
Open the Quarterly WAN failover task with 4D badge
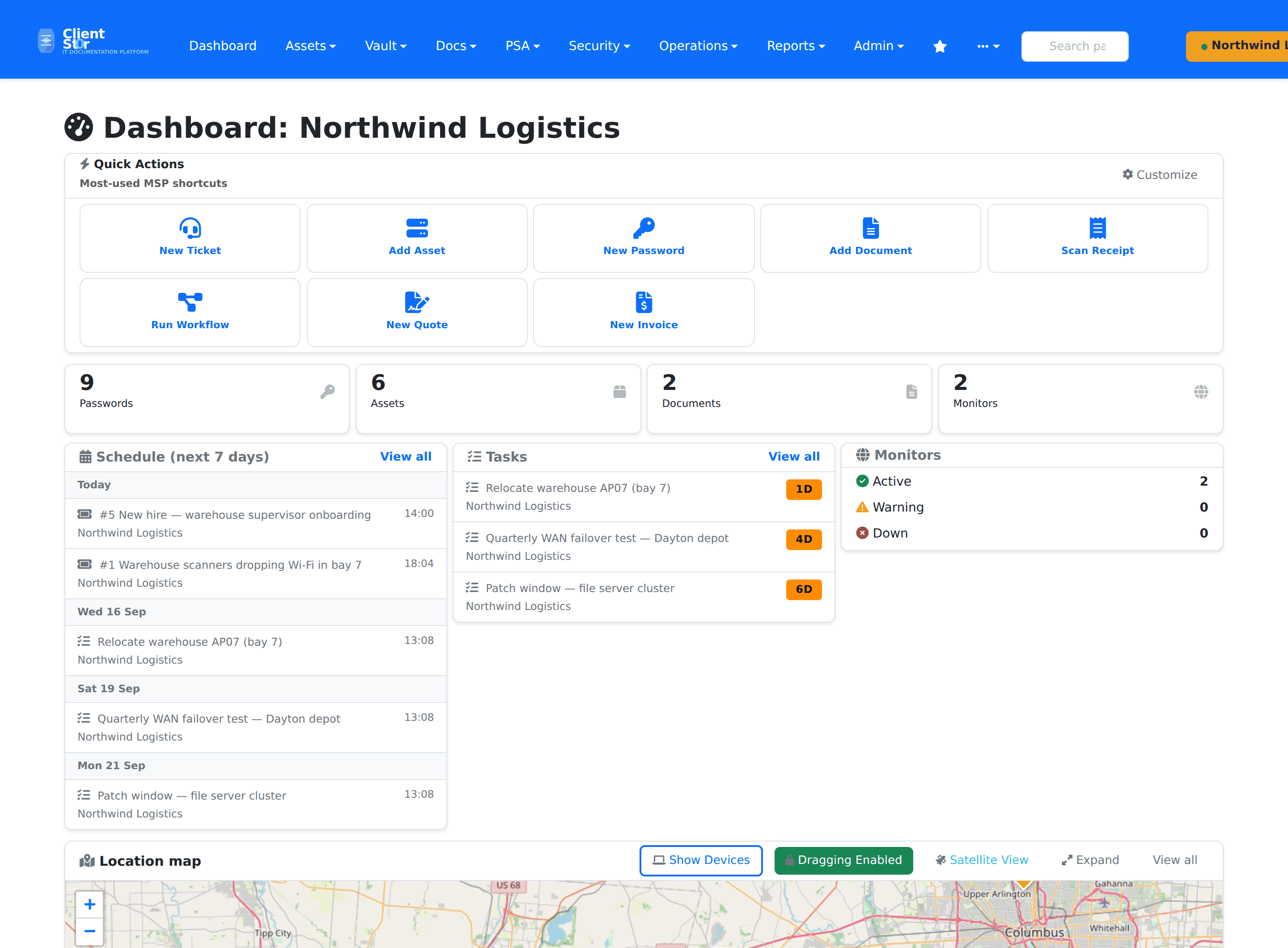click(x=644, y=546)
